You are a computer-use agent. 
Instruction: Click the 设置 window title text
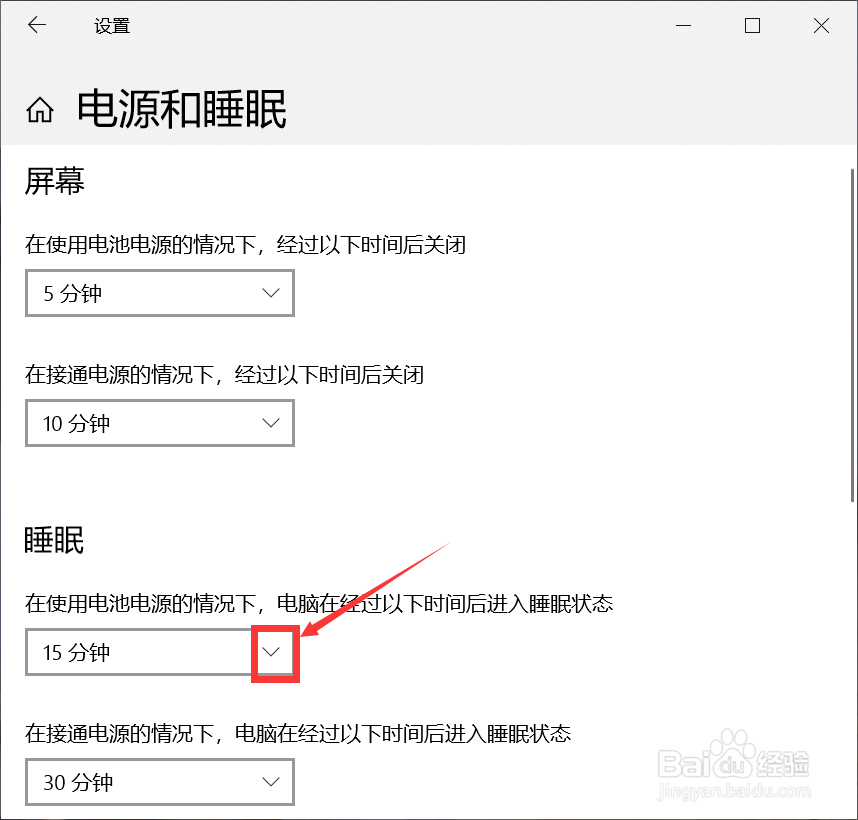tap(112, 26)
